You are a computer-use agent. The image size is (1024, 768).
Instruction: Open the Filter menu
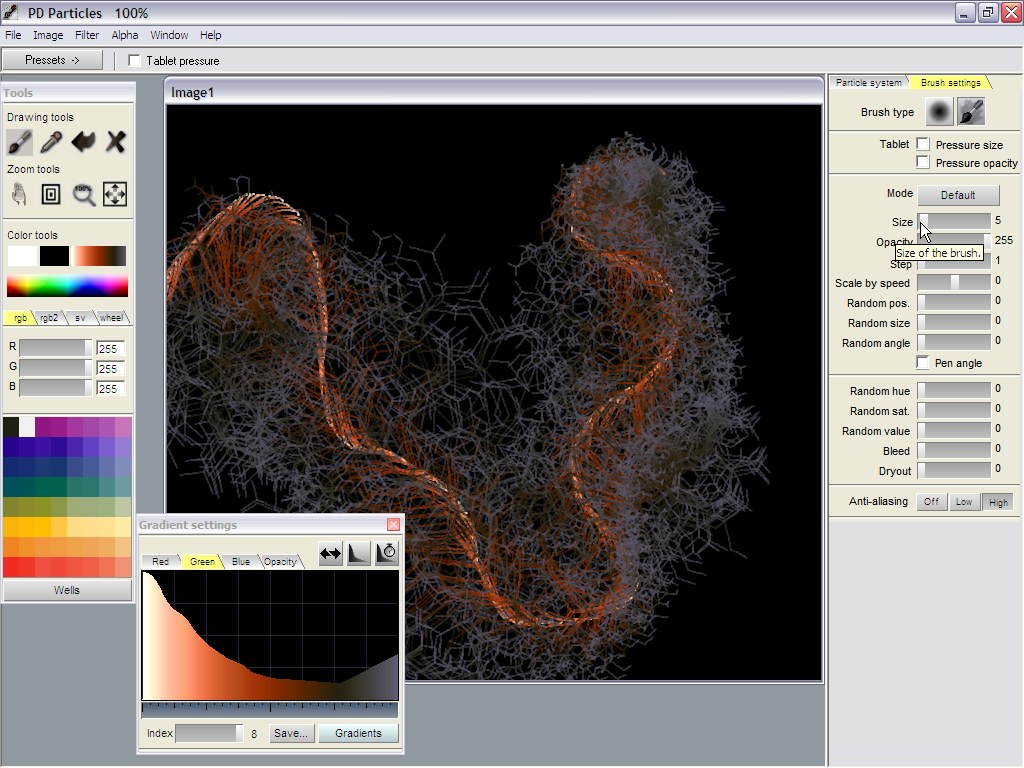pyautogui.click(x=87, y=35)
